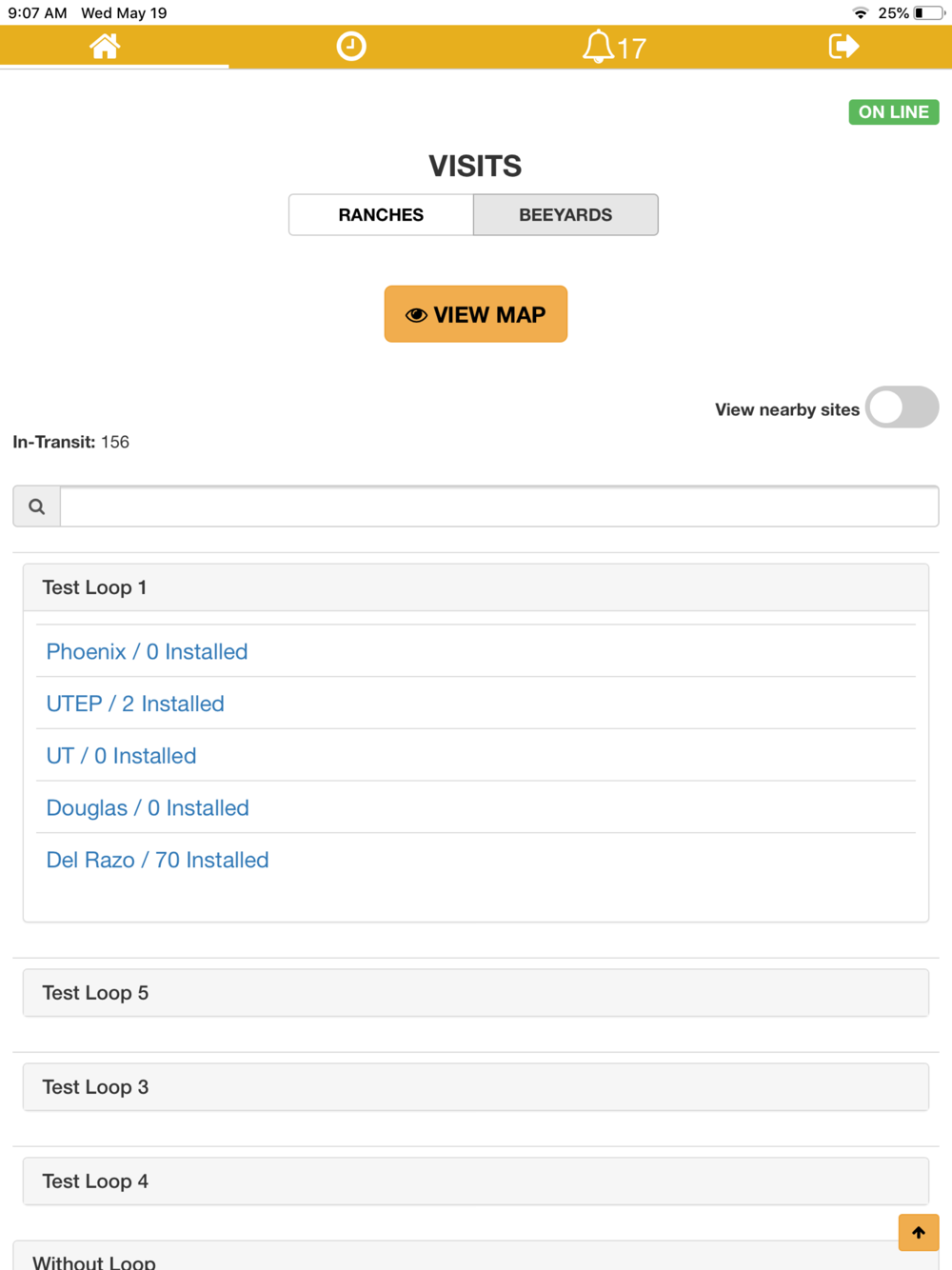The width and height of the screenshot is (952, 1270).
Task: Expand the Test Loop 4 section
Action: pos(476,1181)
